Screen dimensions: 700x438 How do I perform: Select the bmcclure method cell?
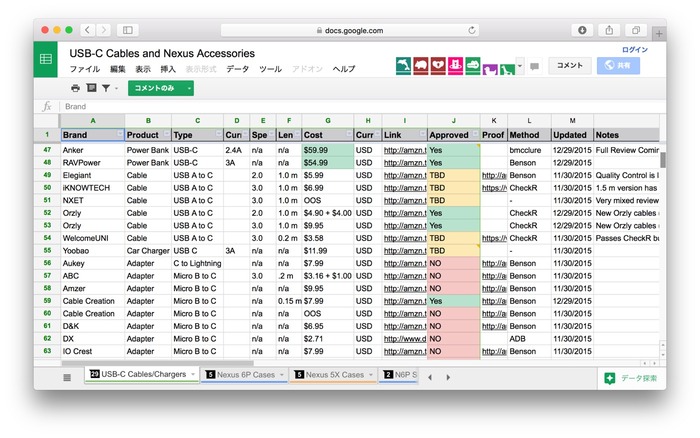pyautogui.click(x=529, y=150)
